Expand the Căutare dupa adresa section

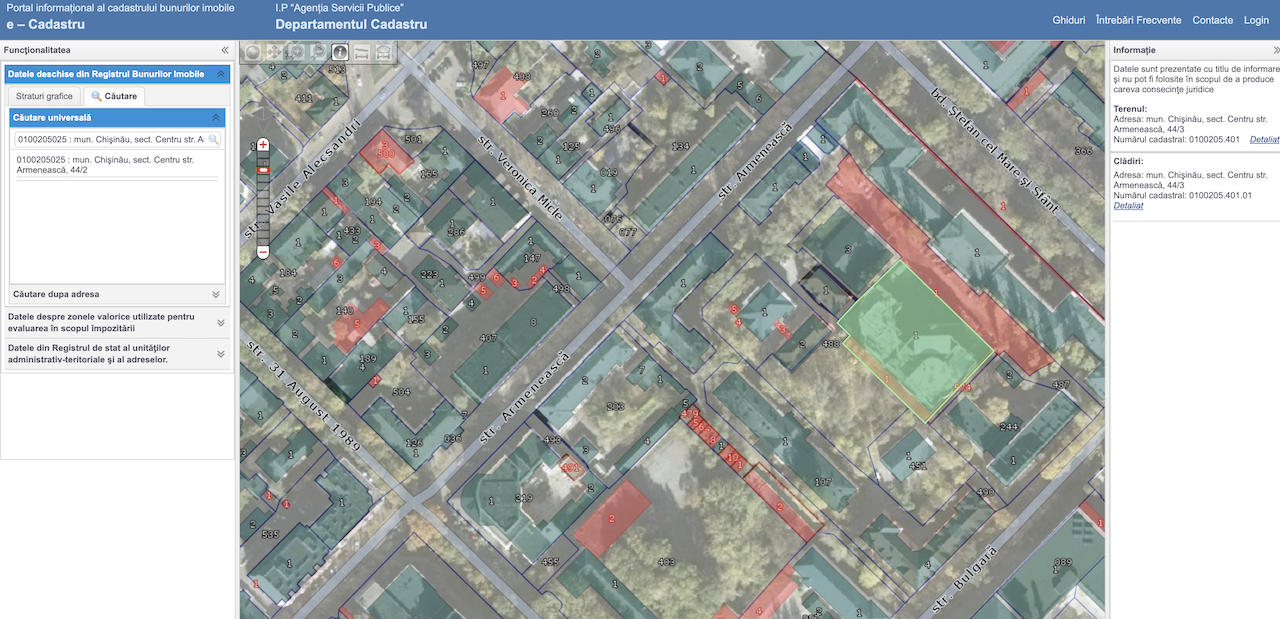[216, 294]
